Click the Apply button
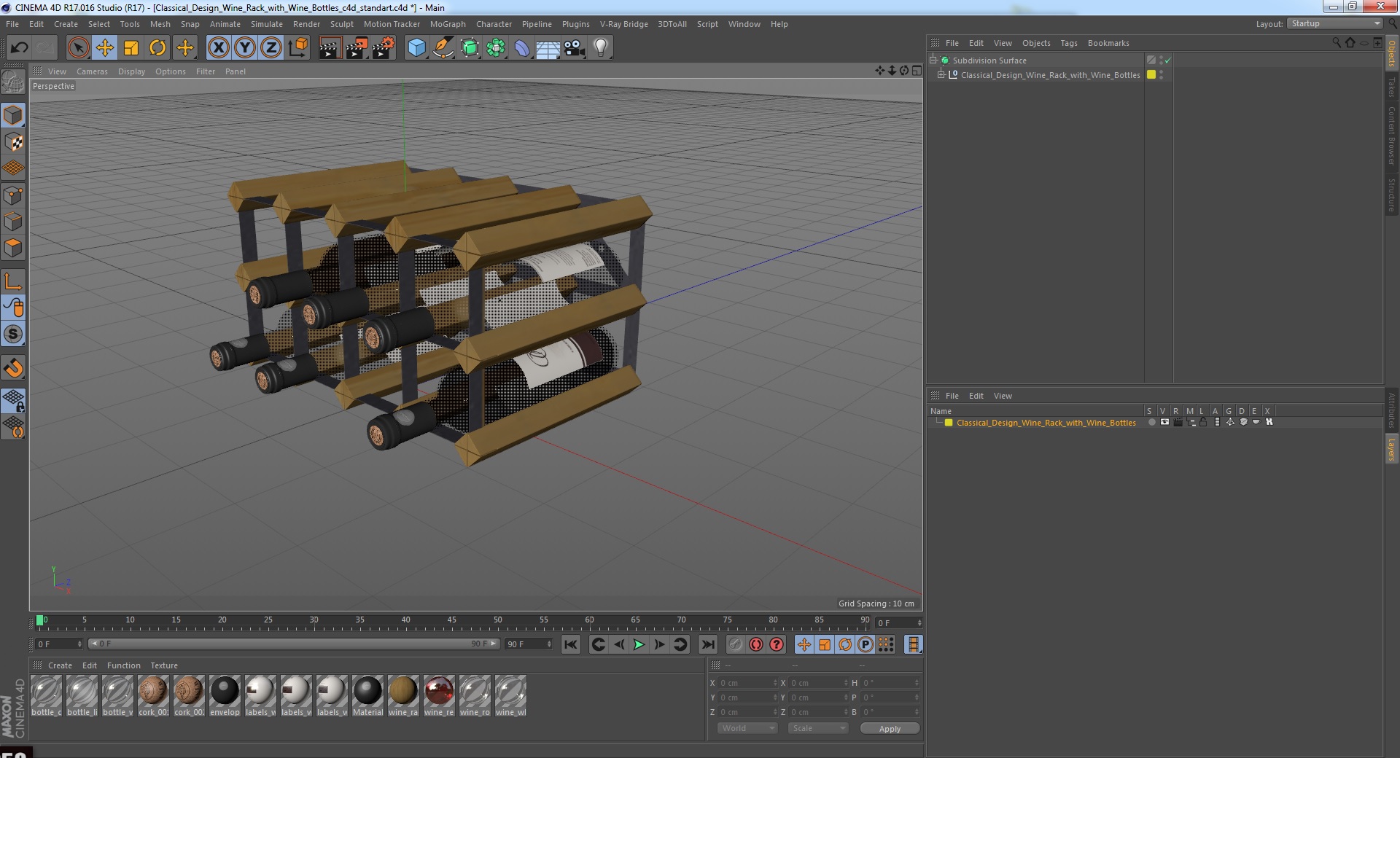 [889, 728]
